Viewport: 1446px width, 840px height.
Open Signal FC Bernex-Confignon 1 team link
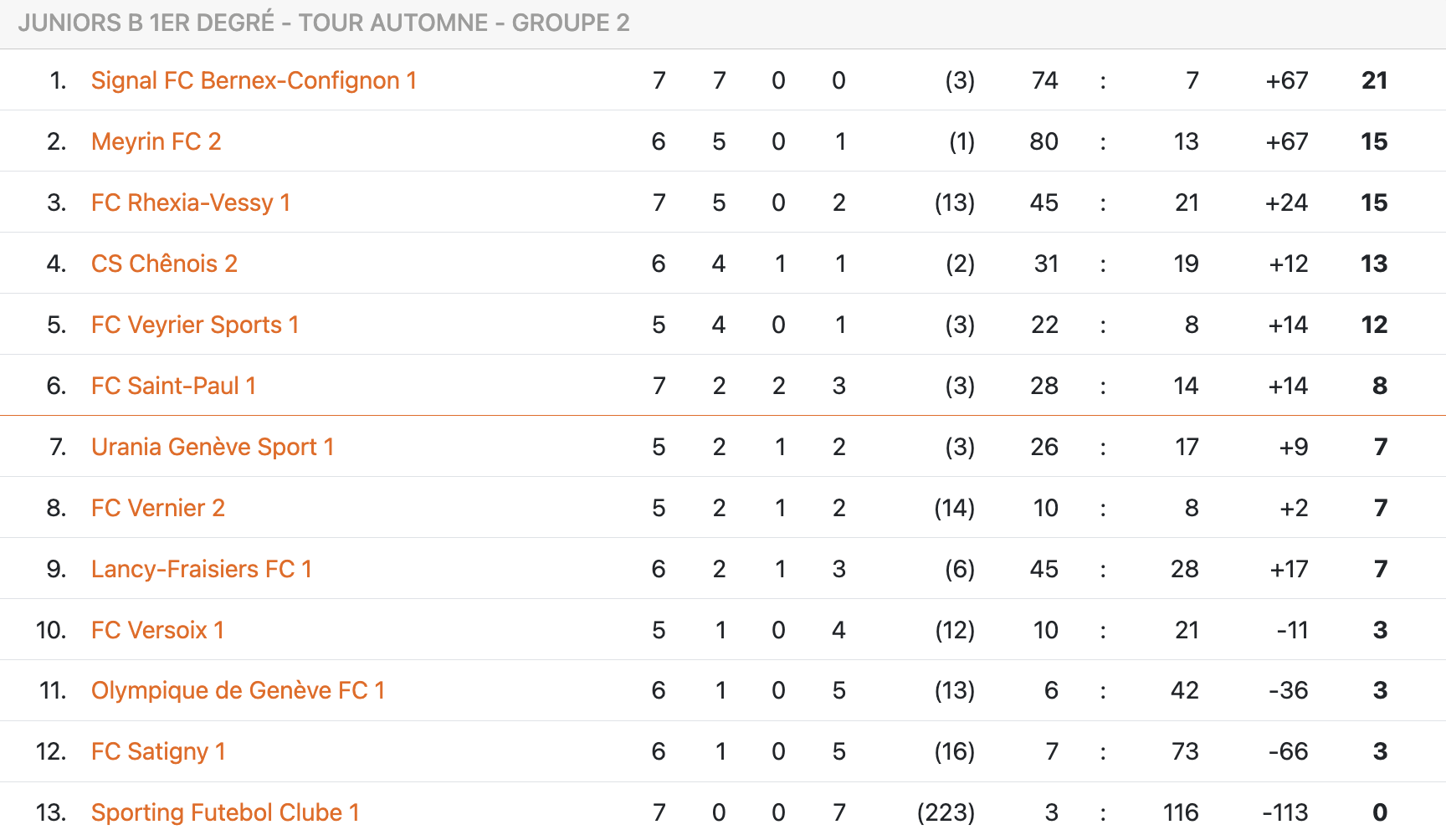coord(254,80)
